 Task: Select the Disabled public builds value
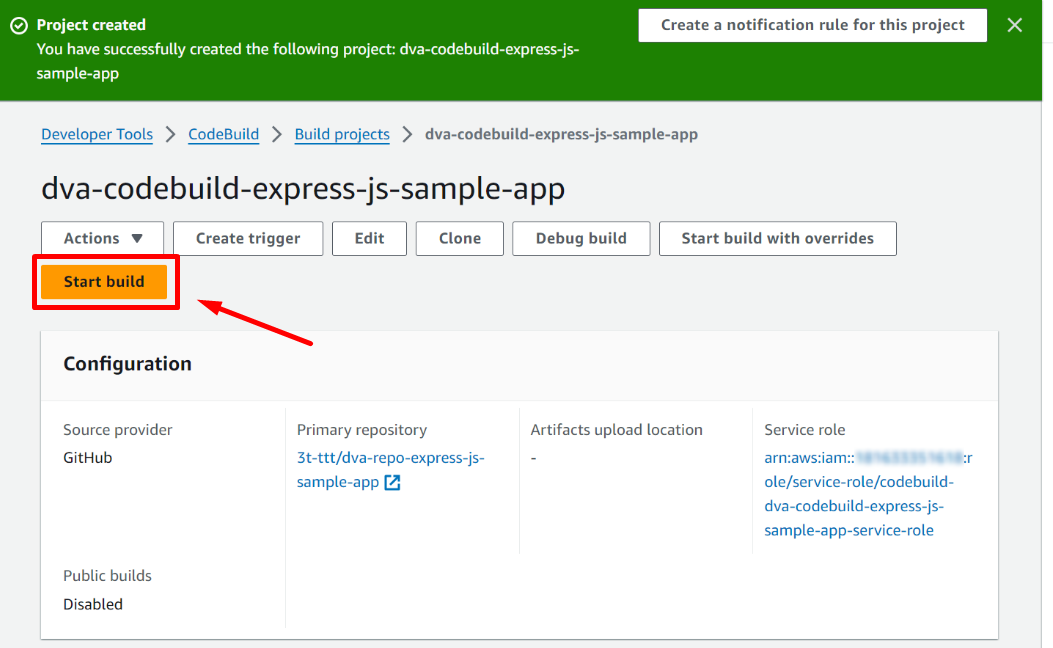pyautogui.click(x=93, y=604)
